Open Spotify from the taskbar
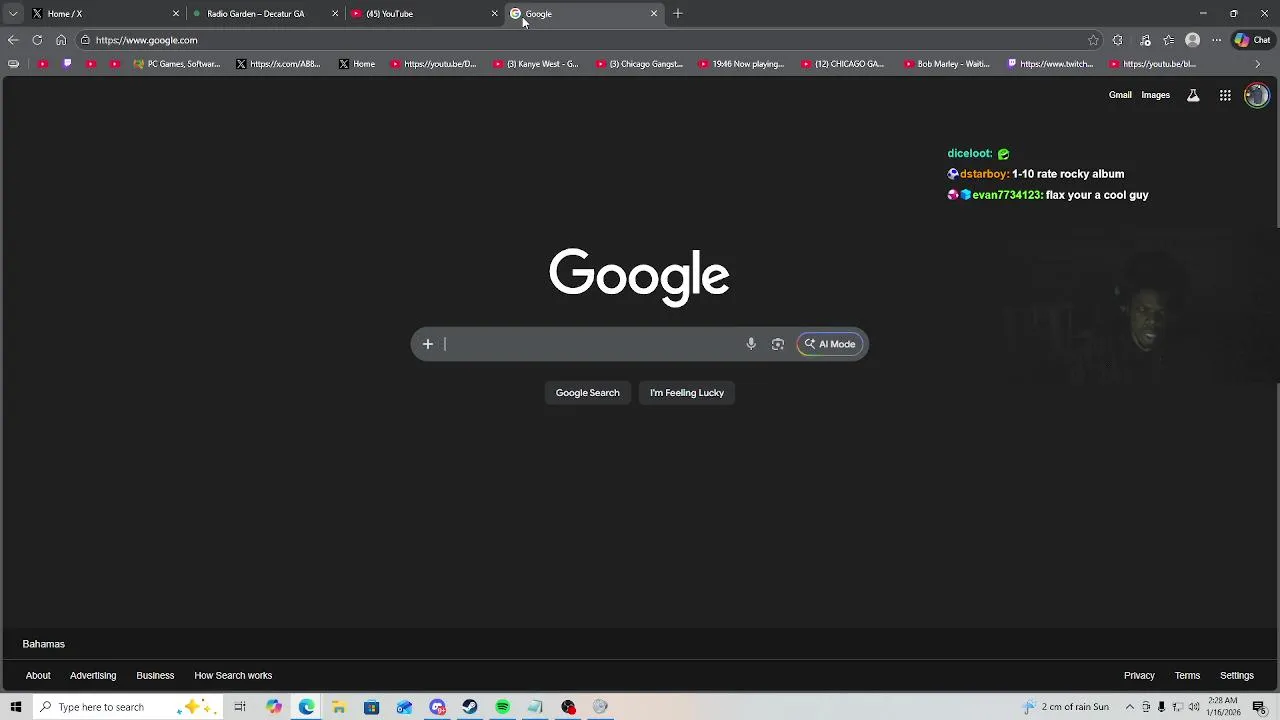The height and width of the screenshot is (720, 1280). (502, 707)
